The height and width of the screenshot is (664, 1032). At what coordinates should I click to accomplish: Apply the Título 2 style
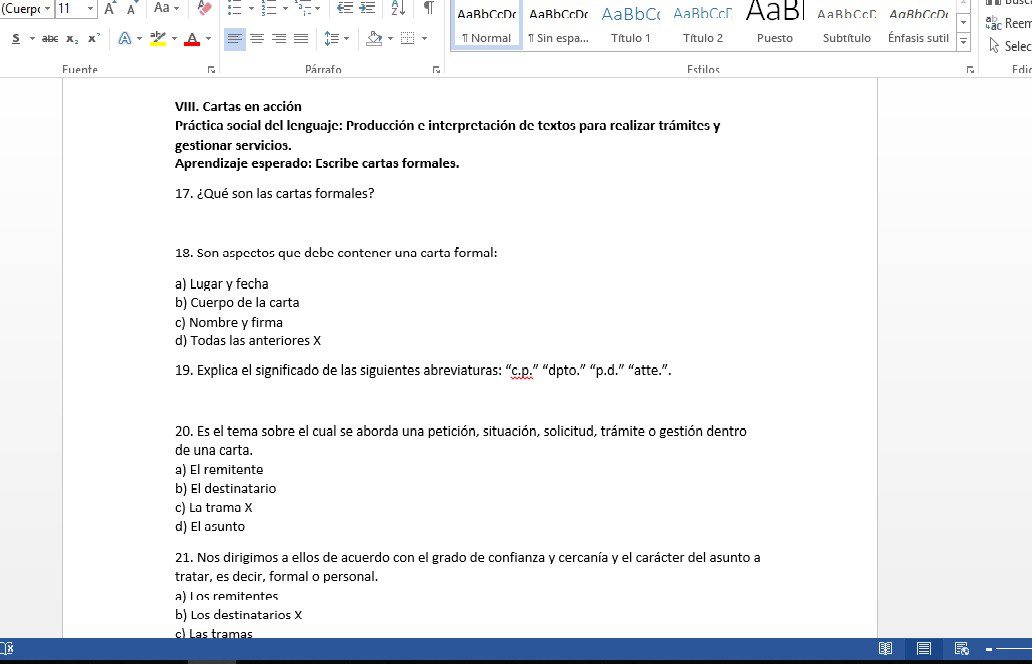702,24
